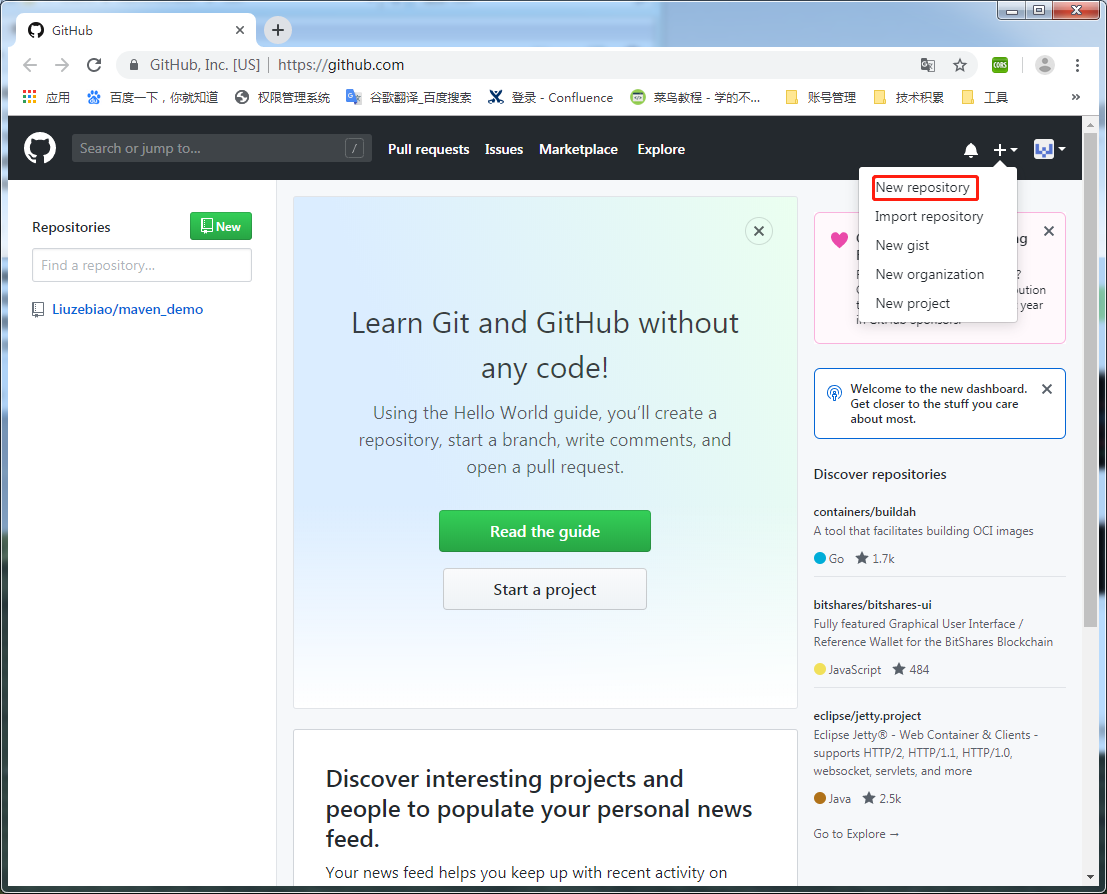Open a new browser tab

pos(277,30)
